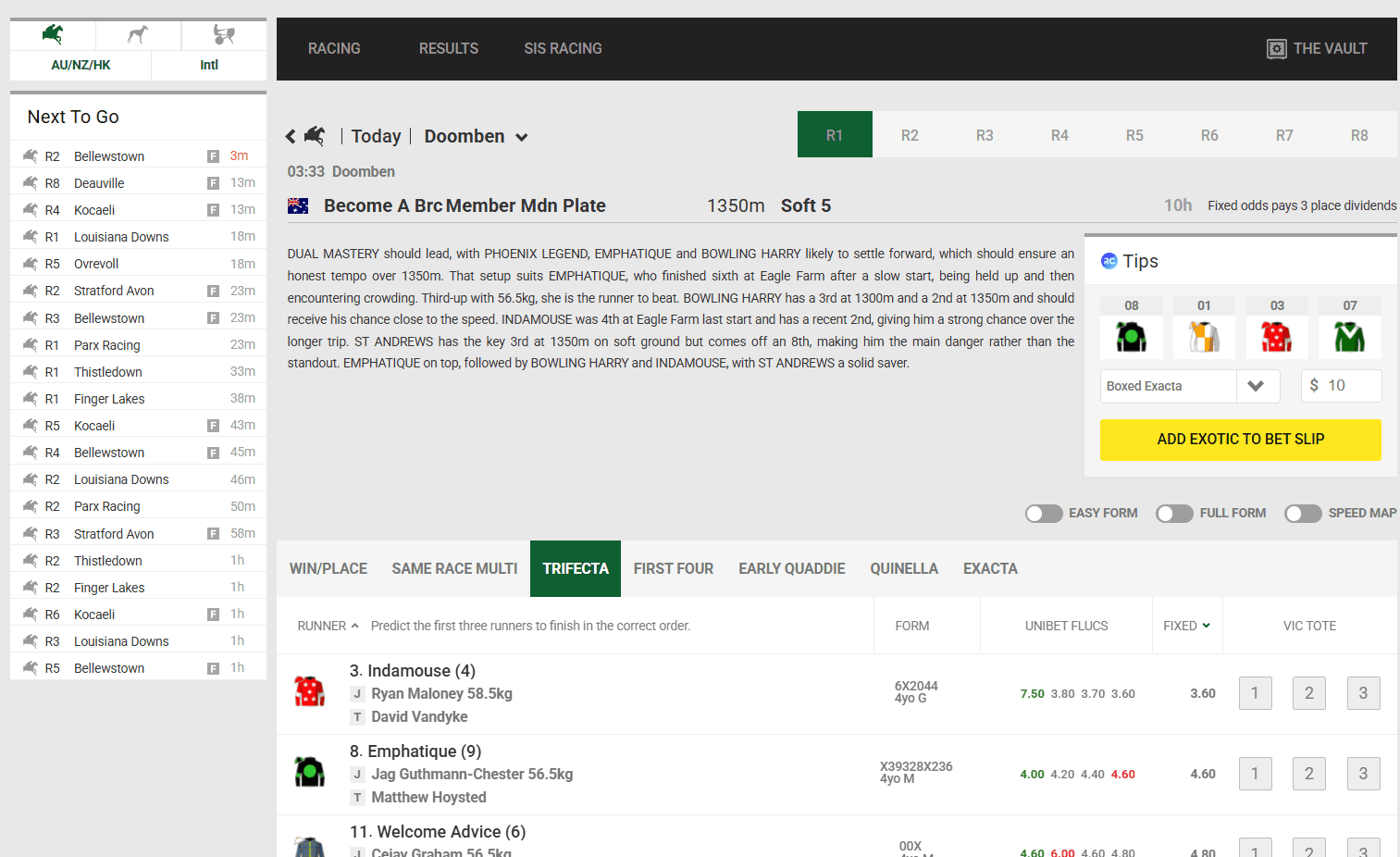Open The Vault safe icon

(1277, 49)
